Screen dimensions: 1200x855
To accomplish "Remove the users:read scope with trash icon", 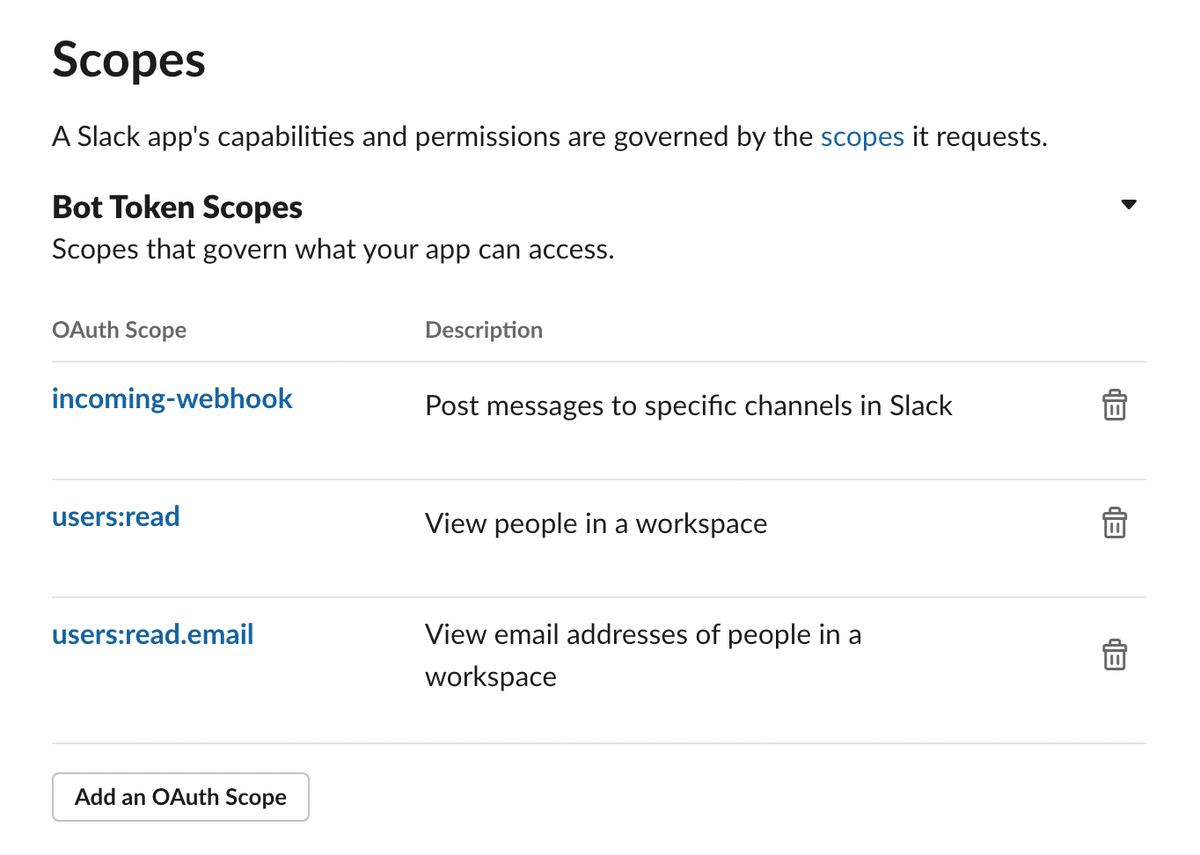I will (x=1114, y=522).
